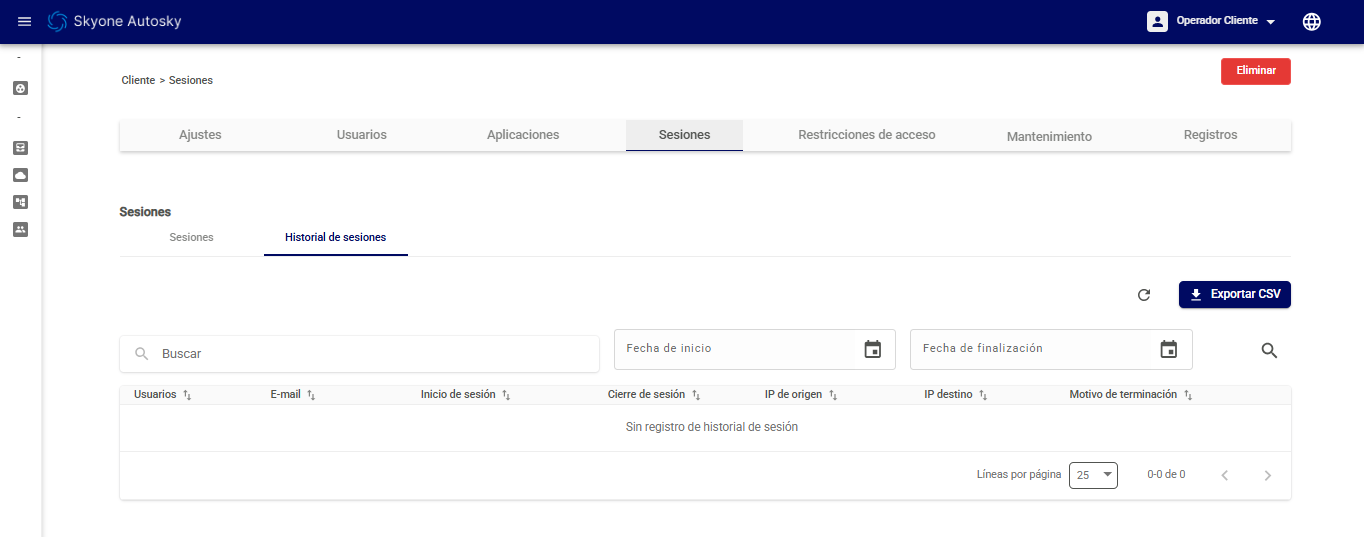Switch to the Usuarios tab
1364x537 pixels.
[x=361, y=135]
